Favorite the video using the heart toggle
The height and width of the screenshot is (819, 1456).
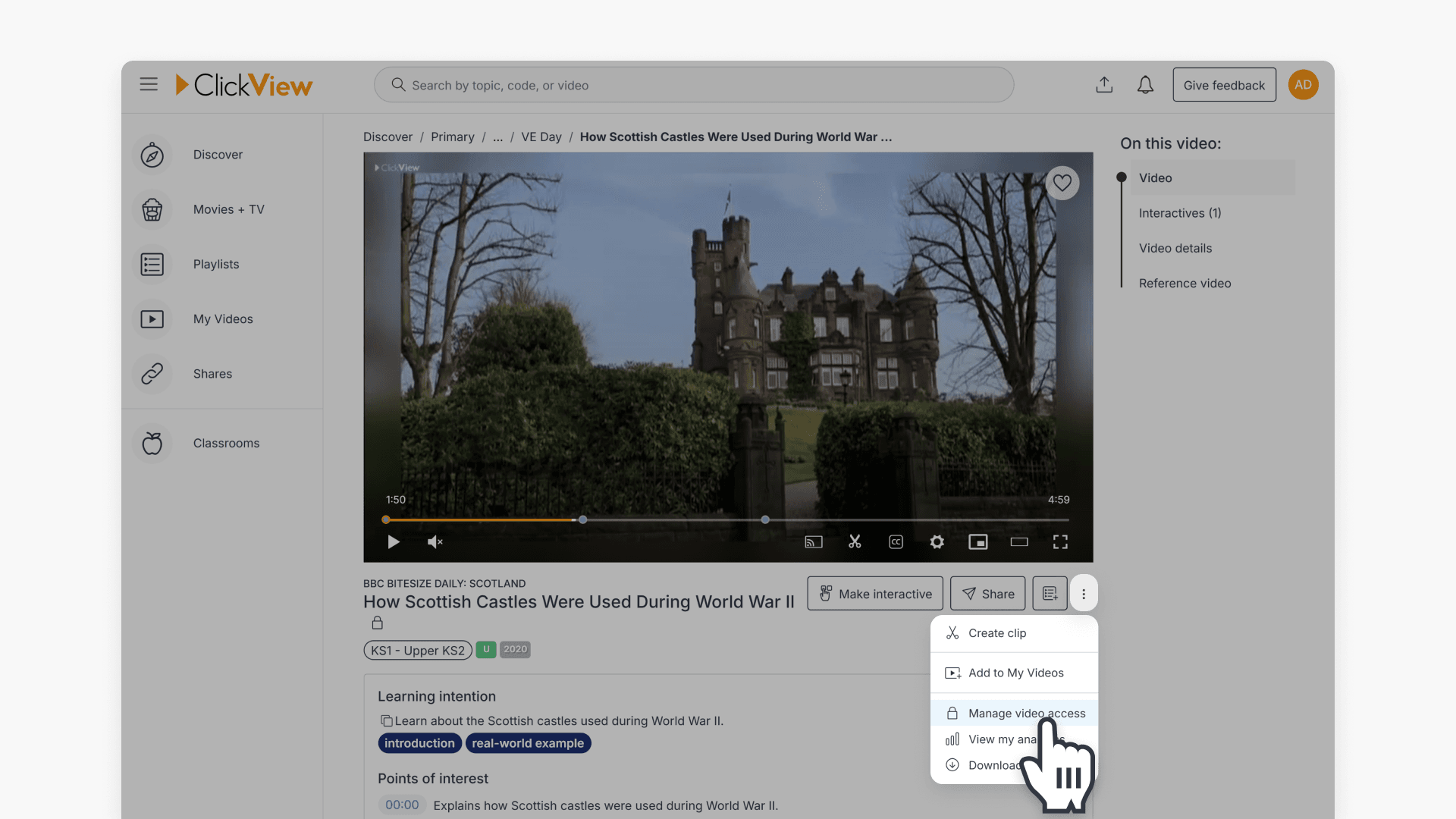point(1062,183)
